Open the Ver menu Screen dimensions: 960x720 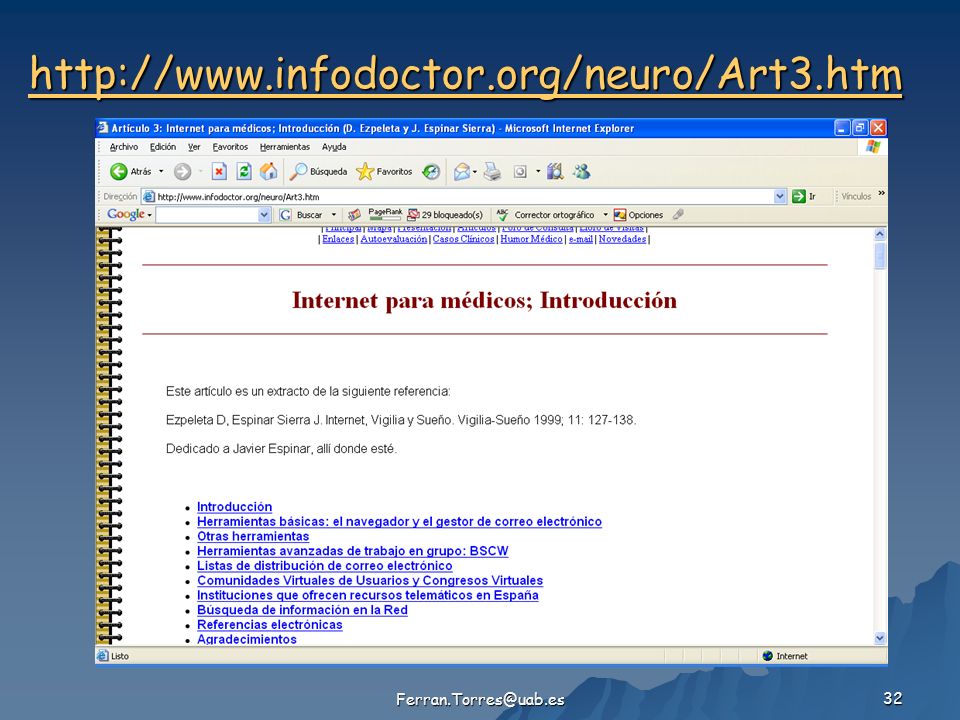click(x=194, y=147)
